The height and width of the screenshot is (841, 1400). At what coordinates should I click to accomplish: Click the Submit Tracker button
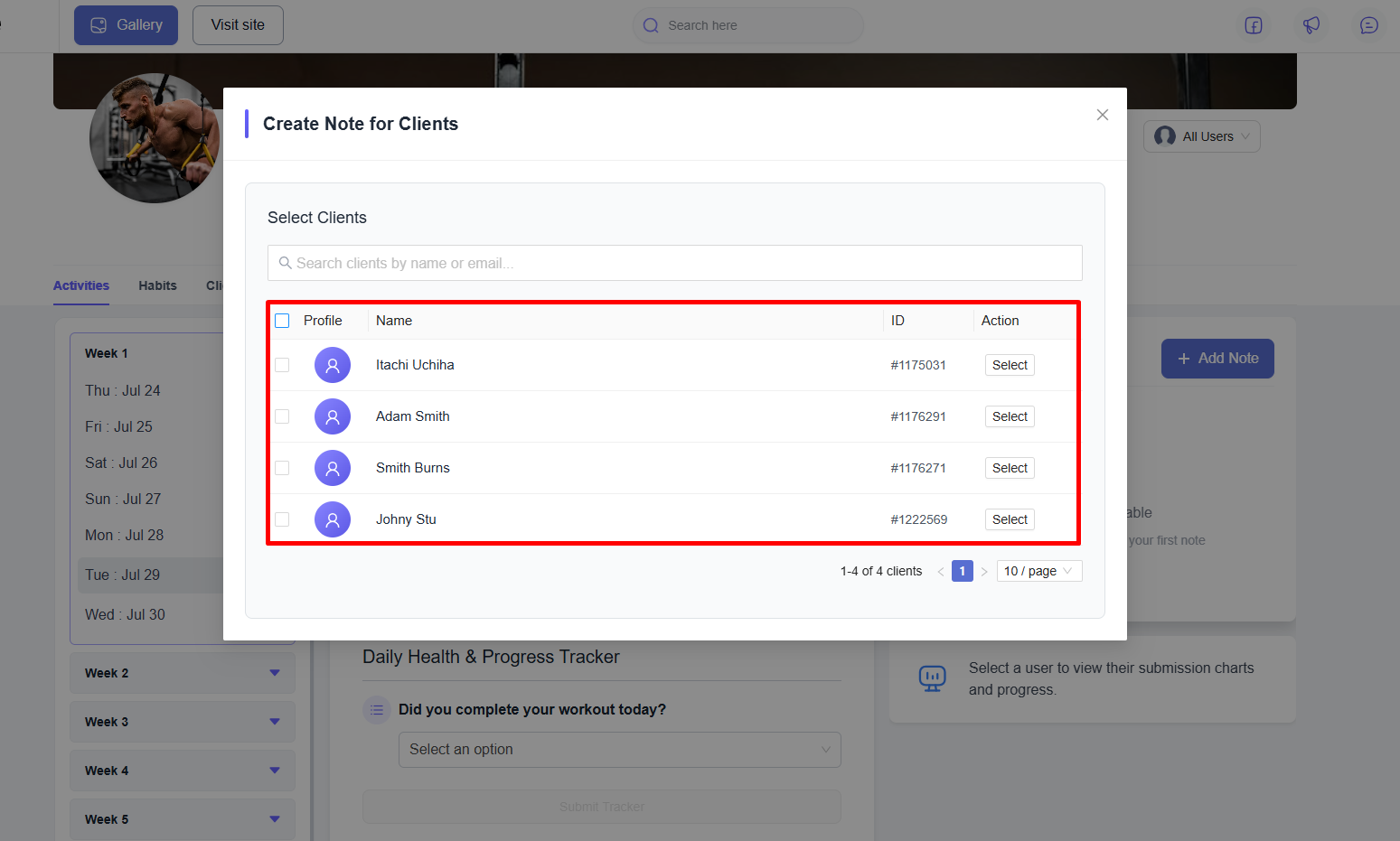click(602, 807)
